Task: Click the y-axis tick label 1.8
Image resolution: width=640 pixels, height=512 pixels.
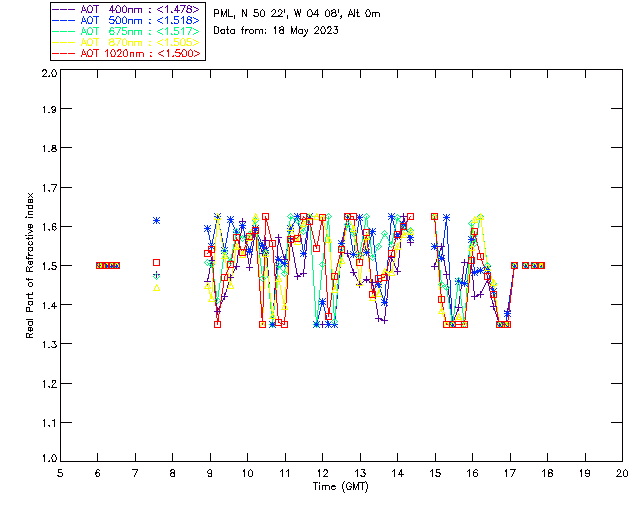Action: pos(49,148)
